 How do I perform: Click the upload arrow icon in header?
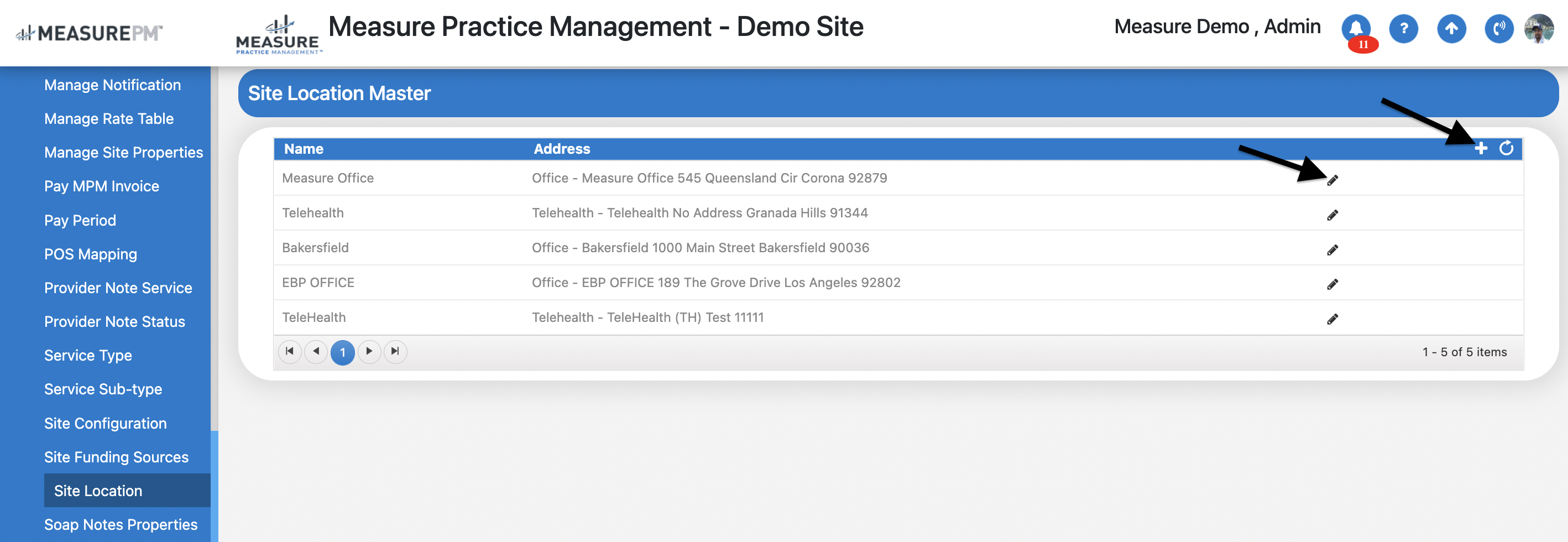pyautogui.click(x=1451, y=28)
